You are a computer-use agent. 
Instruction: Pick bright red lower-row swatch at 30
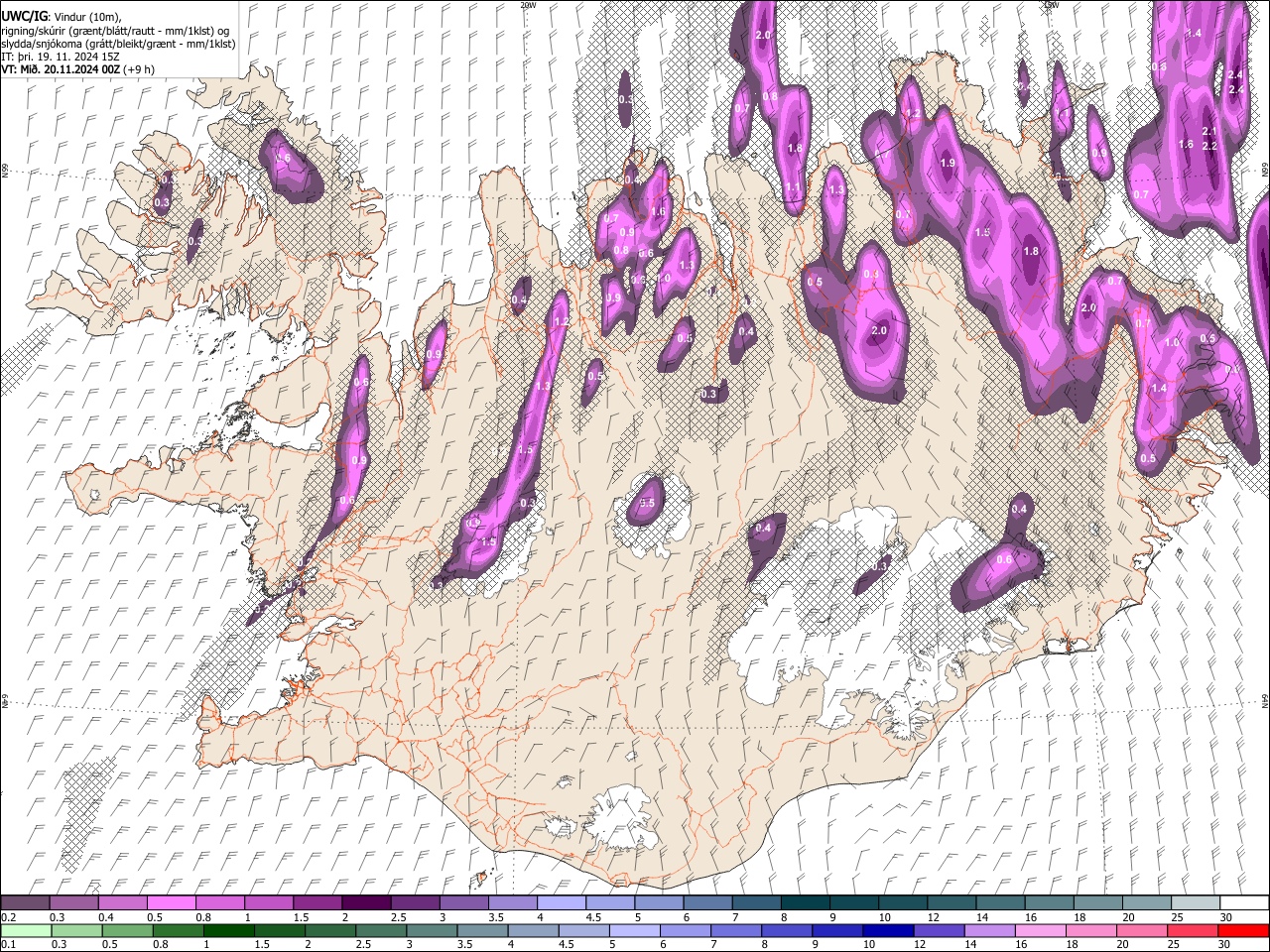click(1244, 930)
